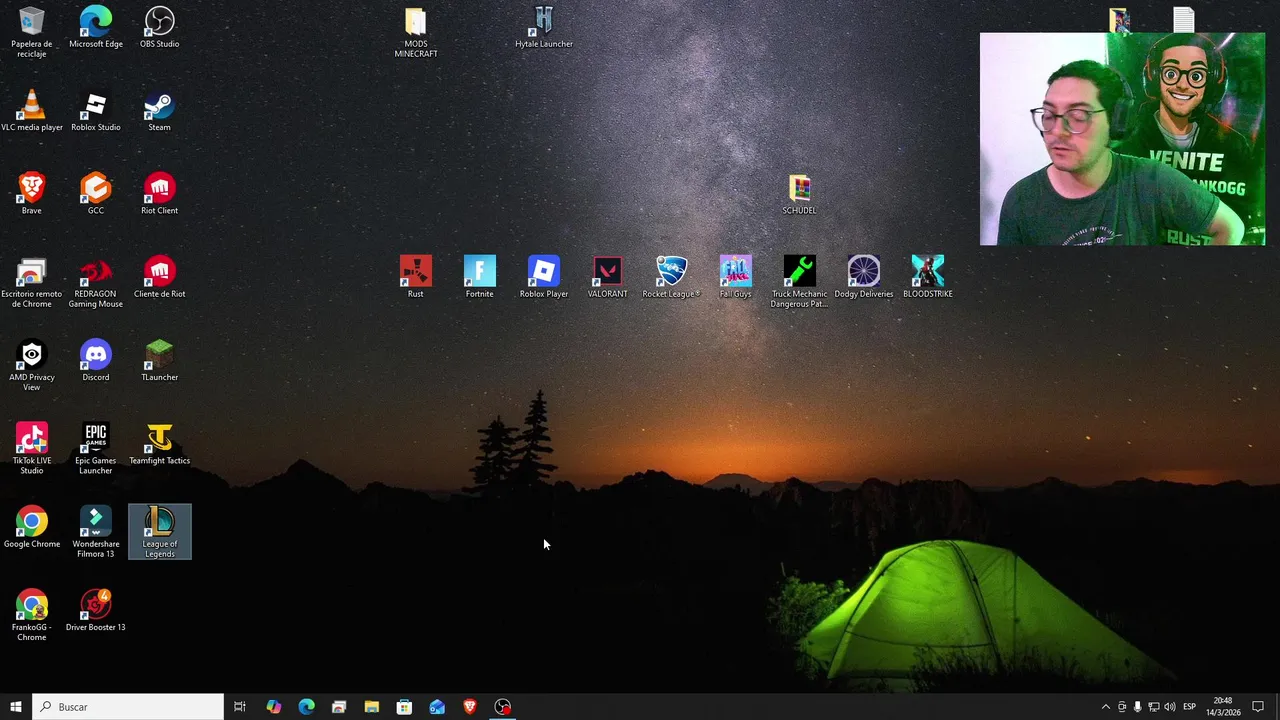The image size is (1280, 720).
Task: Select the GCC desktop icon
Action: [96, 194]
